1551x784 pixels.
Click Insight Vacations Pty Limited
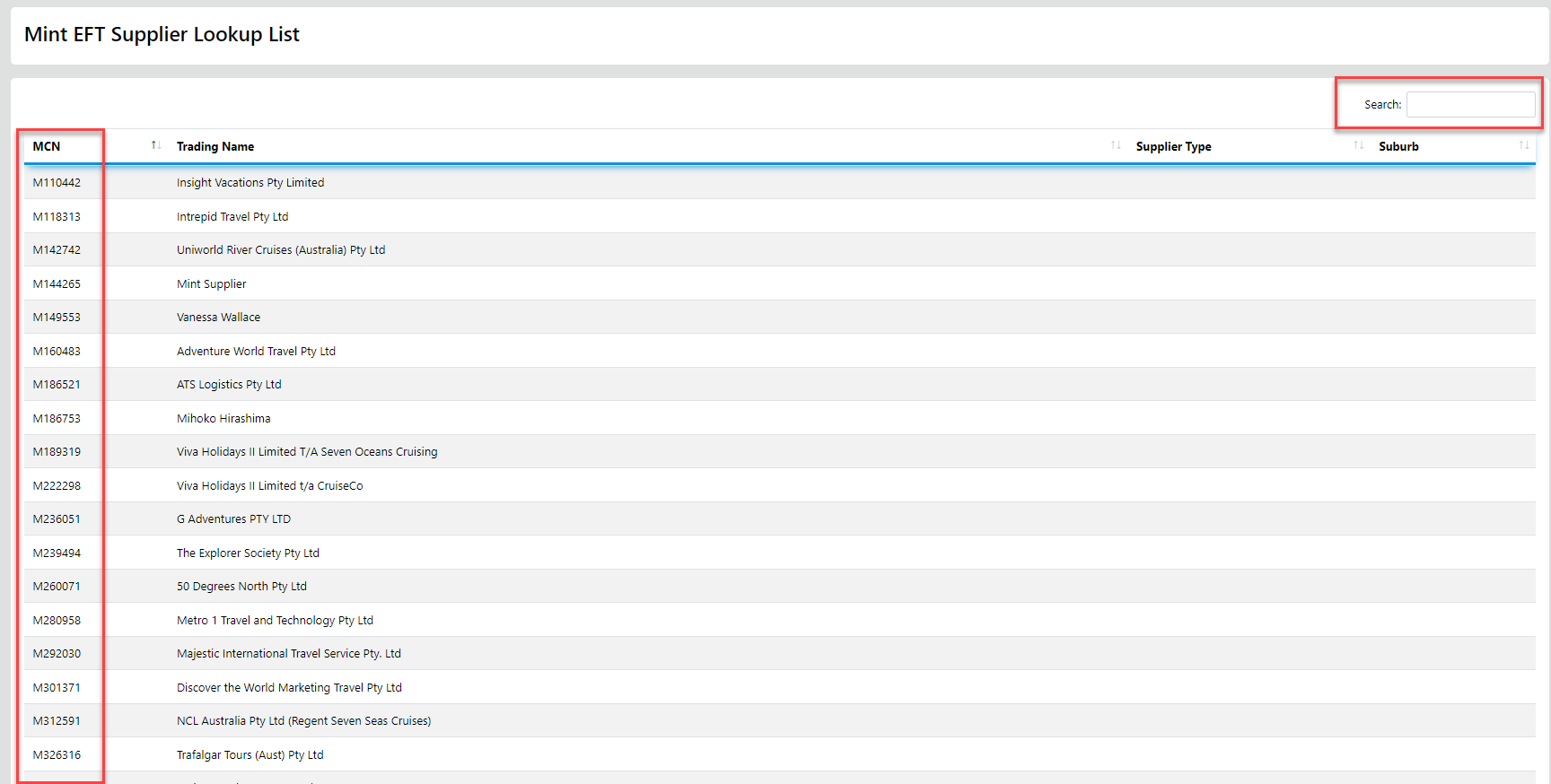click(250, 183)
